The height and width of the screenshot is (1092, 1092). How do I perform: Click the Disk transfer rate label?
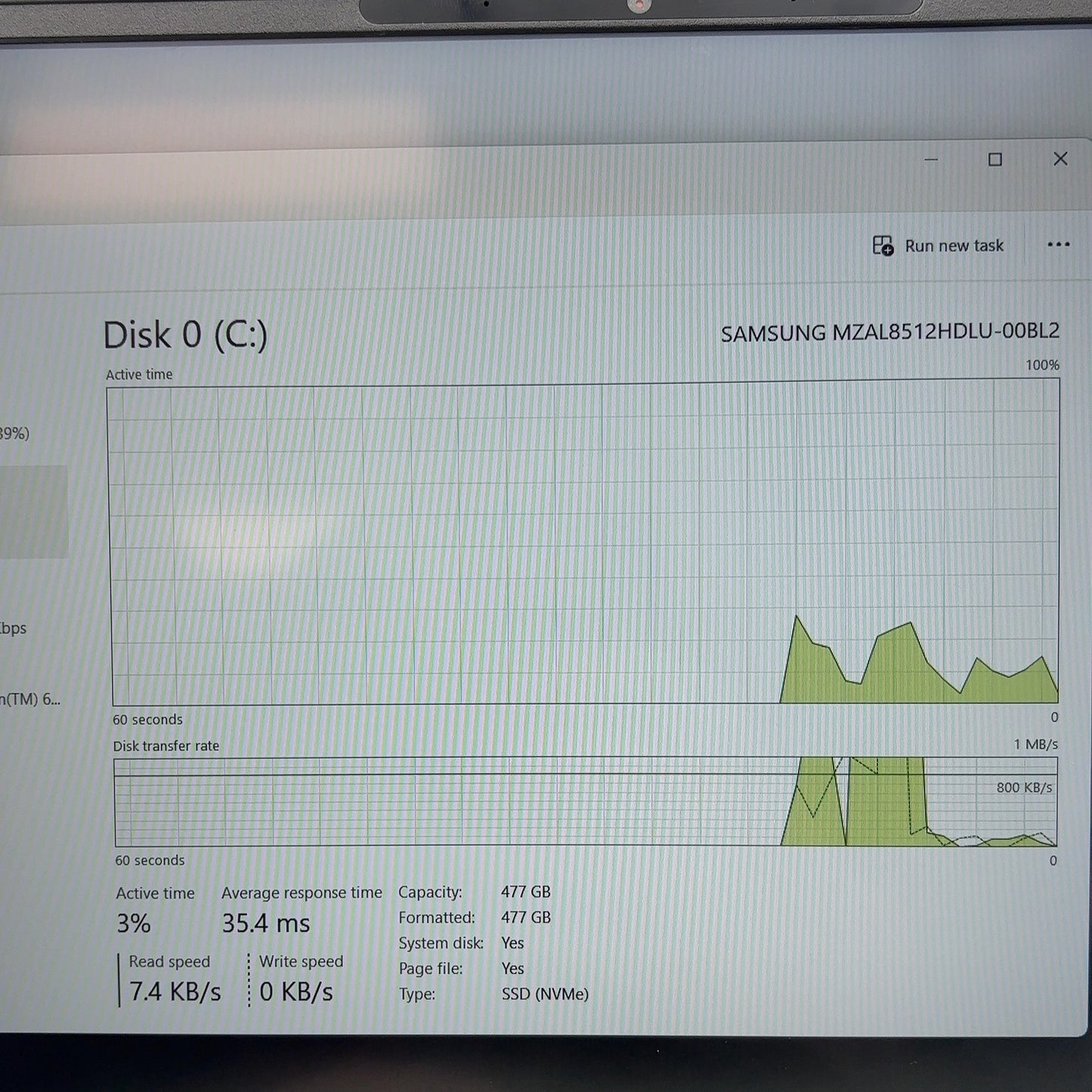(x=166, y=746)
